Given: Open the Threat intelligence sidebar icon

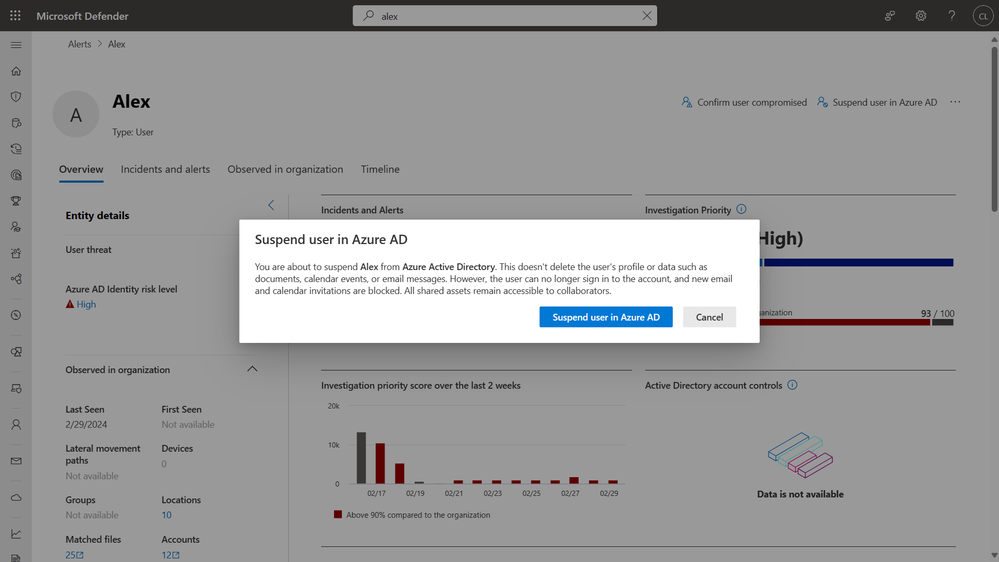Looking at the screenshot, I should click(x=16, y=175).
